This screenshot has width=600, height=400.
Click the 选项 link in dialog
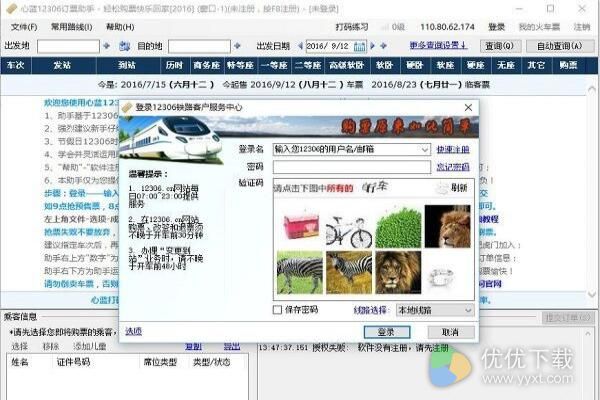pyautogui.click(x=134, y=331)
